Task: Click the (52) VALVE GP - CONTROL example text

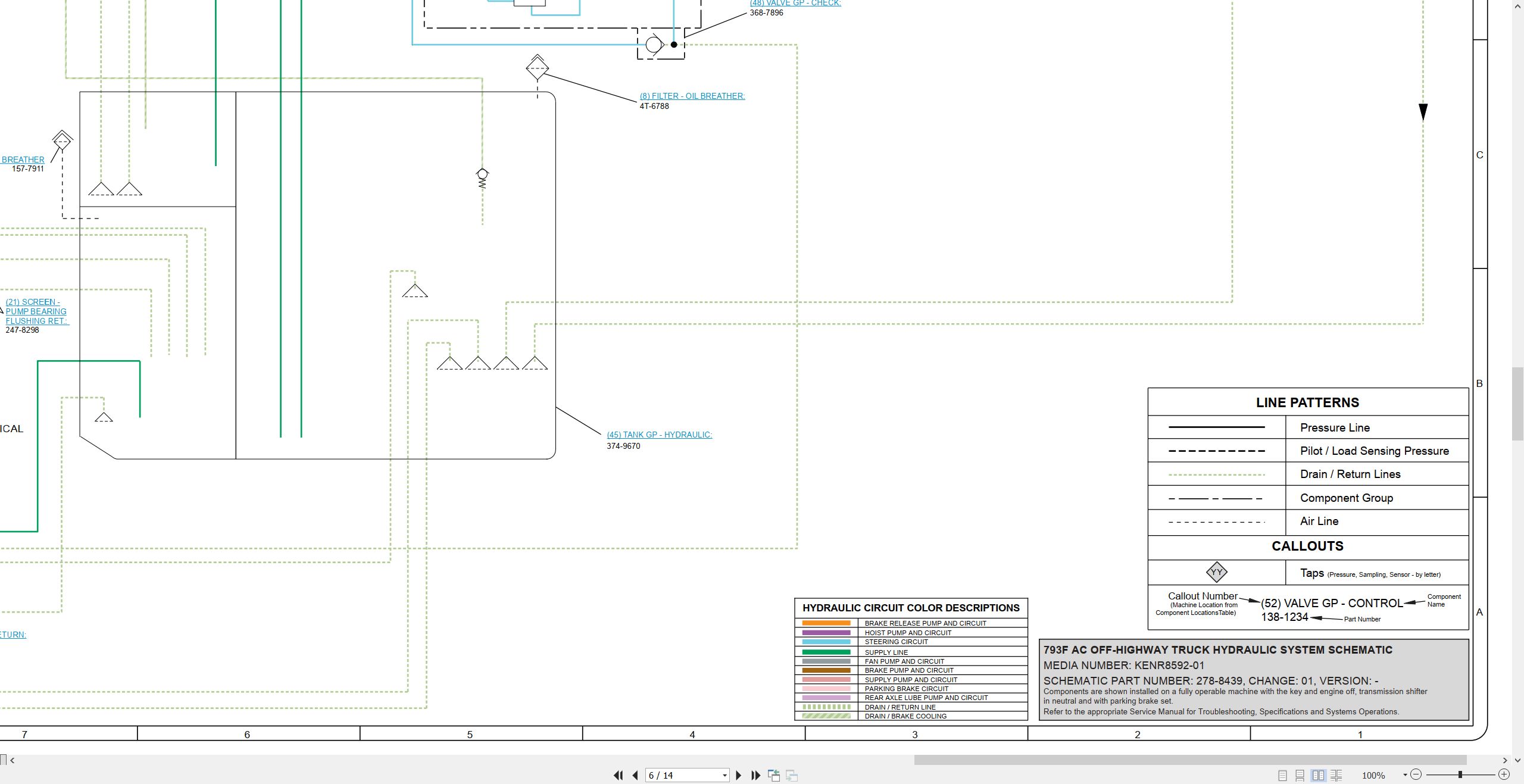Action: point(1332,603)
